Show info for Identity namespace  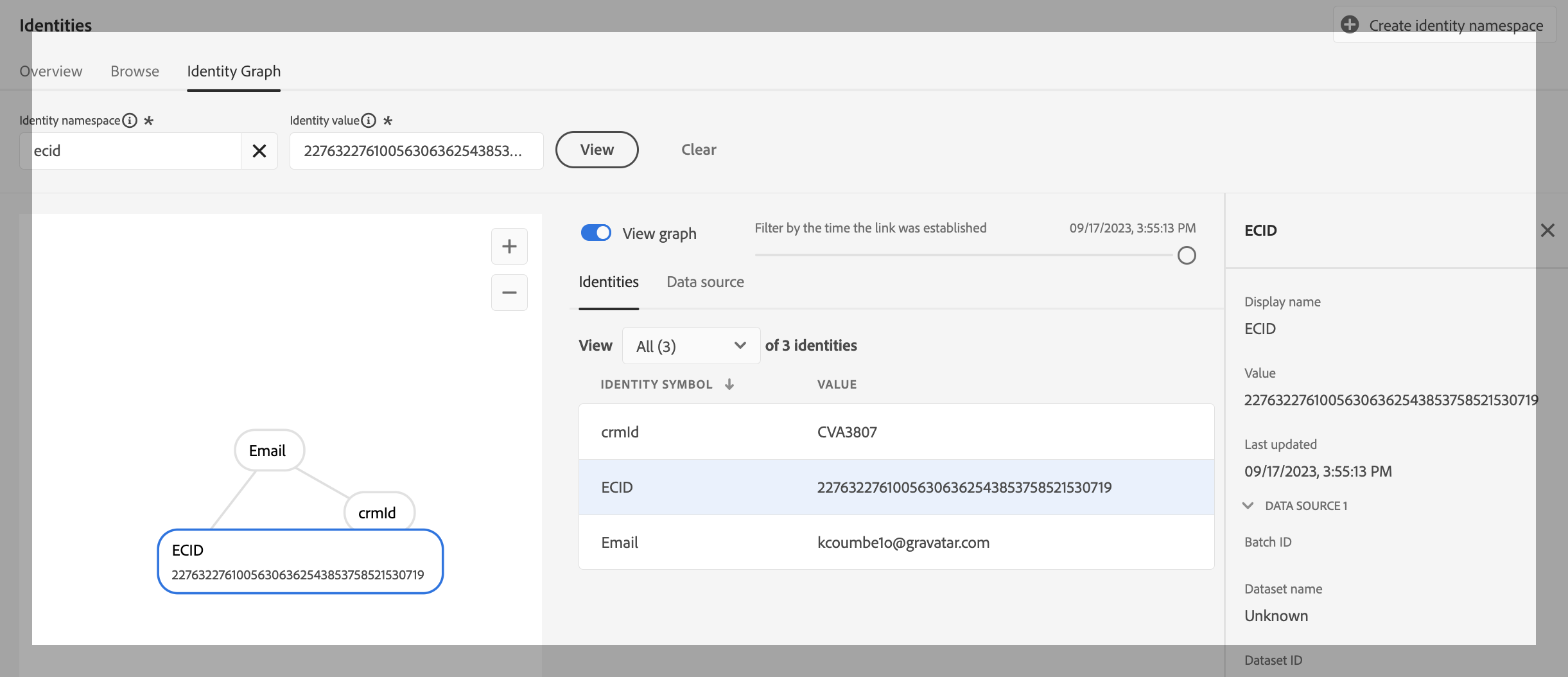(130, 121)
